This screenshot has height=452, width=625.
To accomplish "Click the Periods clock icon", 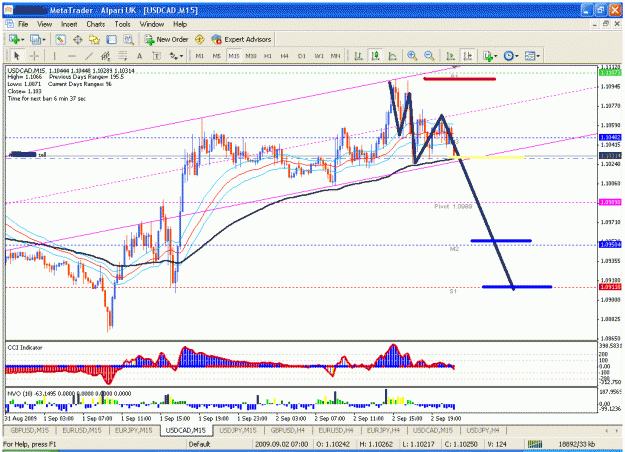I will (509, 56).
